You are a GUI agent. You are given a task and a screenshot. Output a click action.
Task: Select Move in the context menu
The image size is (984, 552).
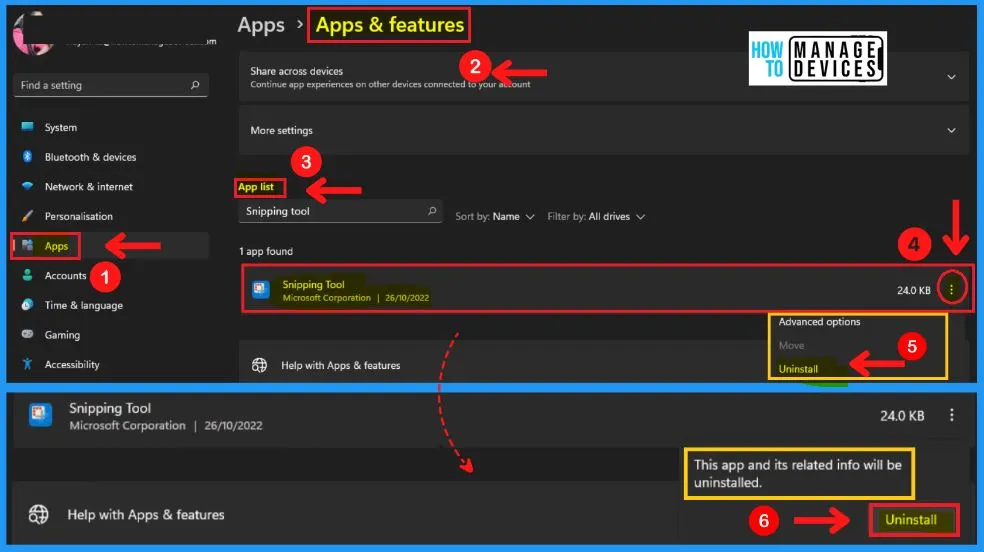pyautogui.click(x=791, y=346)
